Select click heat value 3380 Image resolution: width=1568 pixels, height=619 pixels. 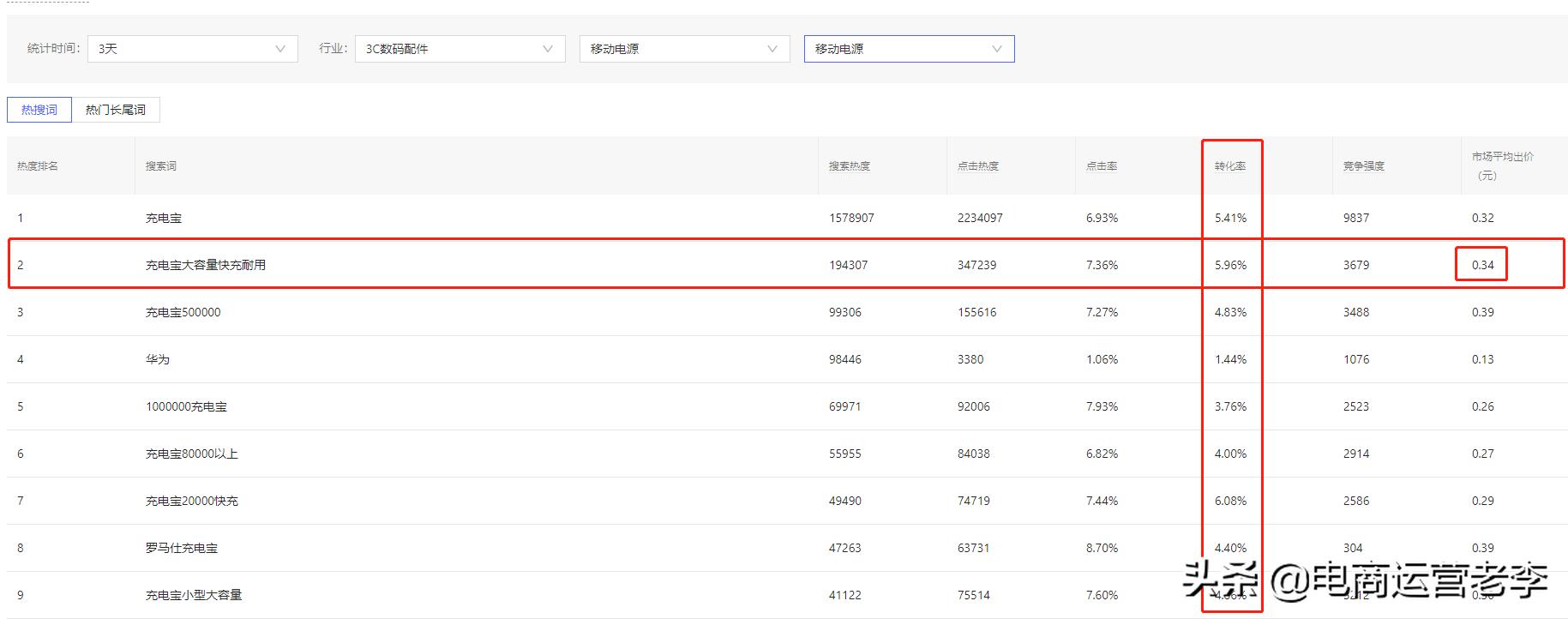click(970, 359)
